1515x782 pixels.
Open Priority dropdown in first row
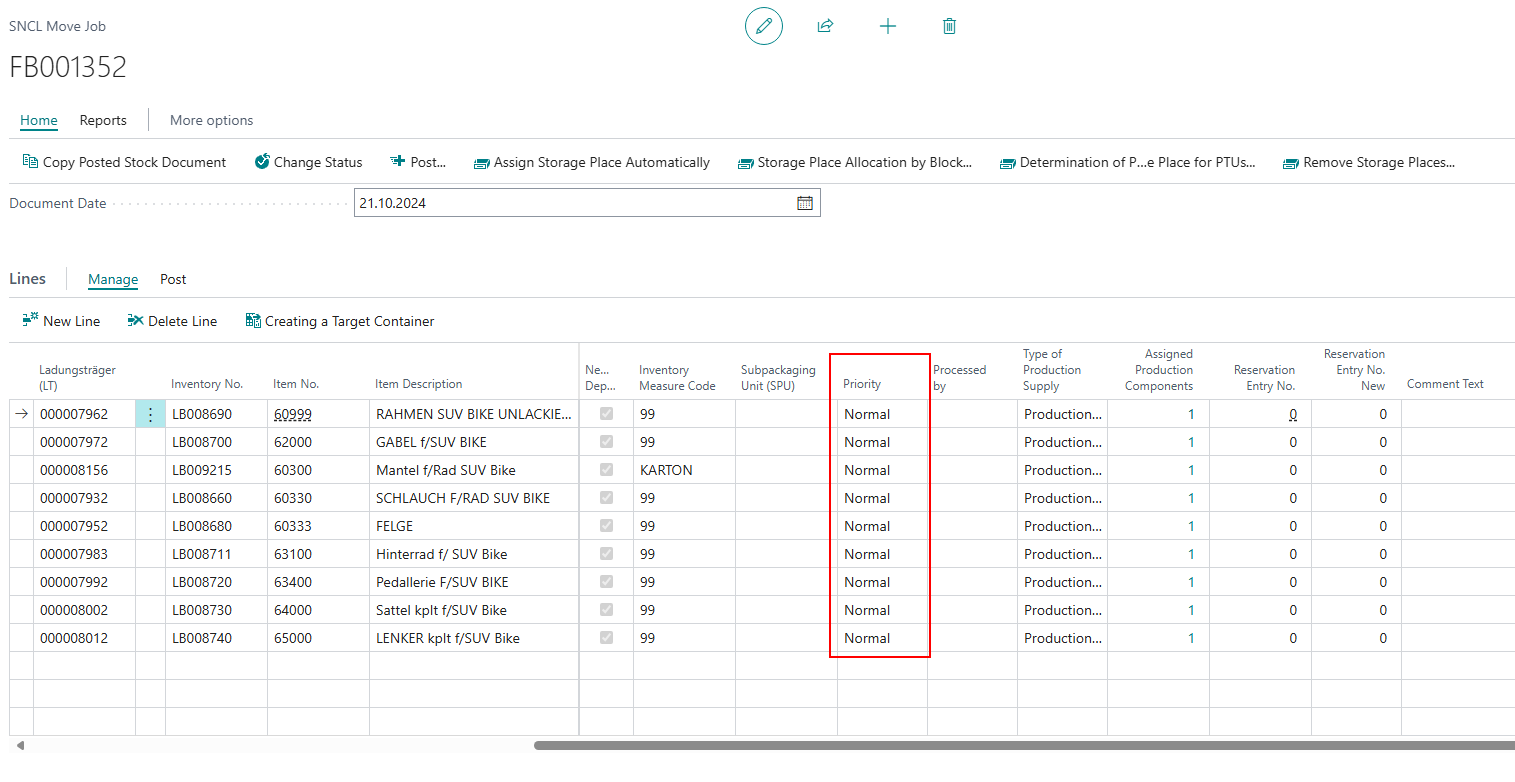[880, 414]
